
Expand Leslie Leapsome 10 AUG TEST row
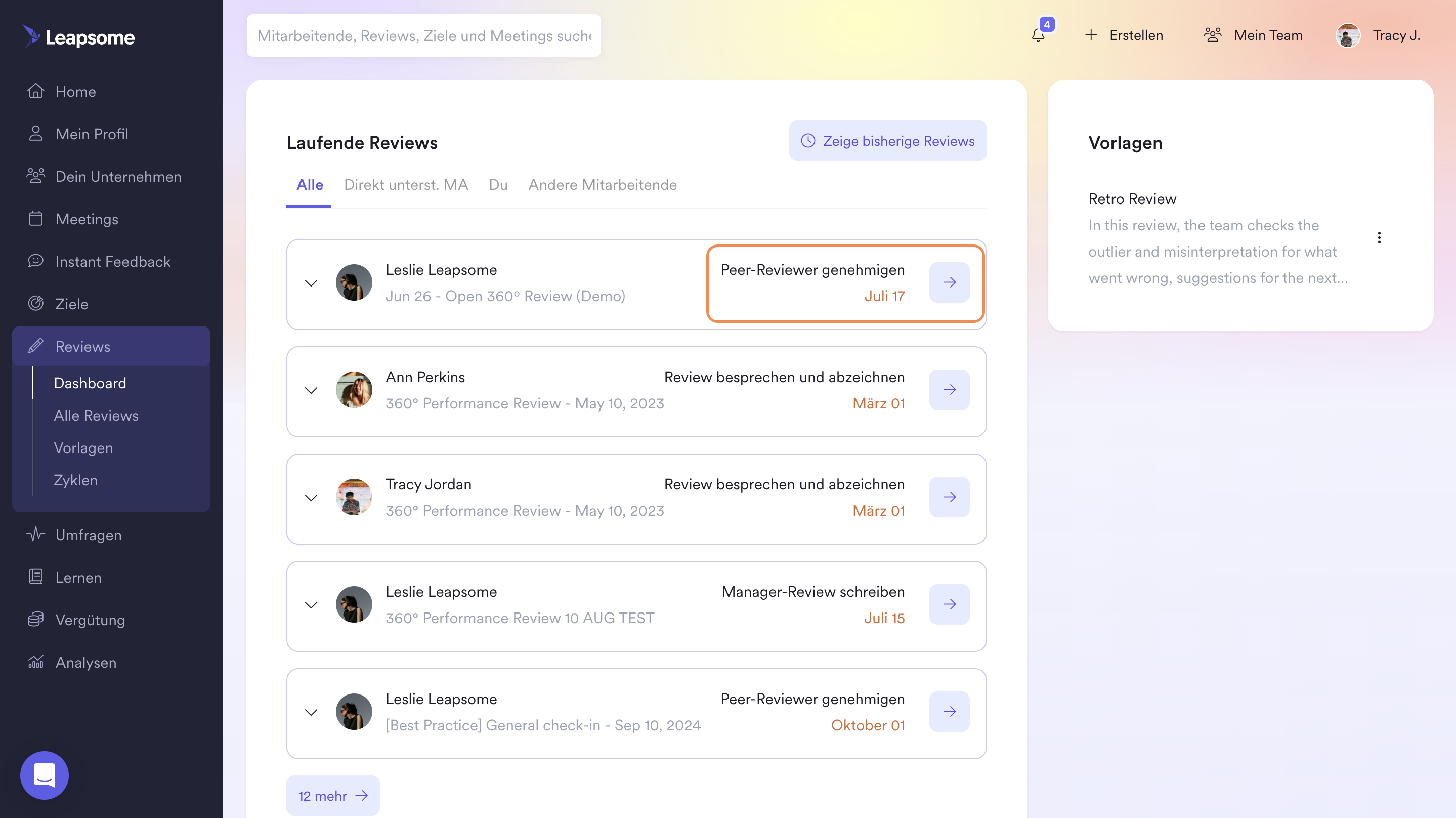[x=311, y=604]
